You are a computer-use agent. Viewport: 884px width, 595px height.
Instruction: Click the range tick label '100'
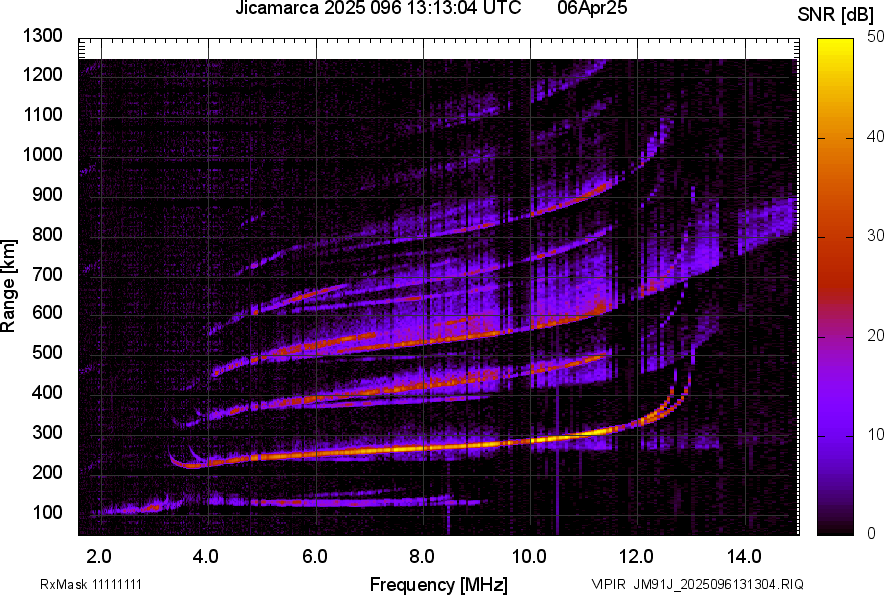[x=47, y=512]
